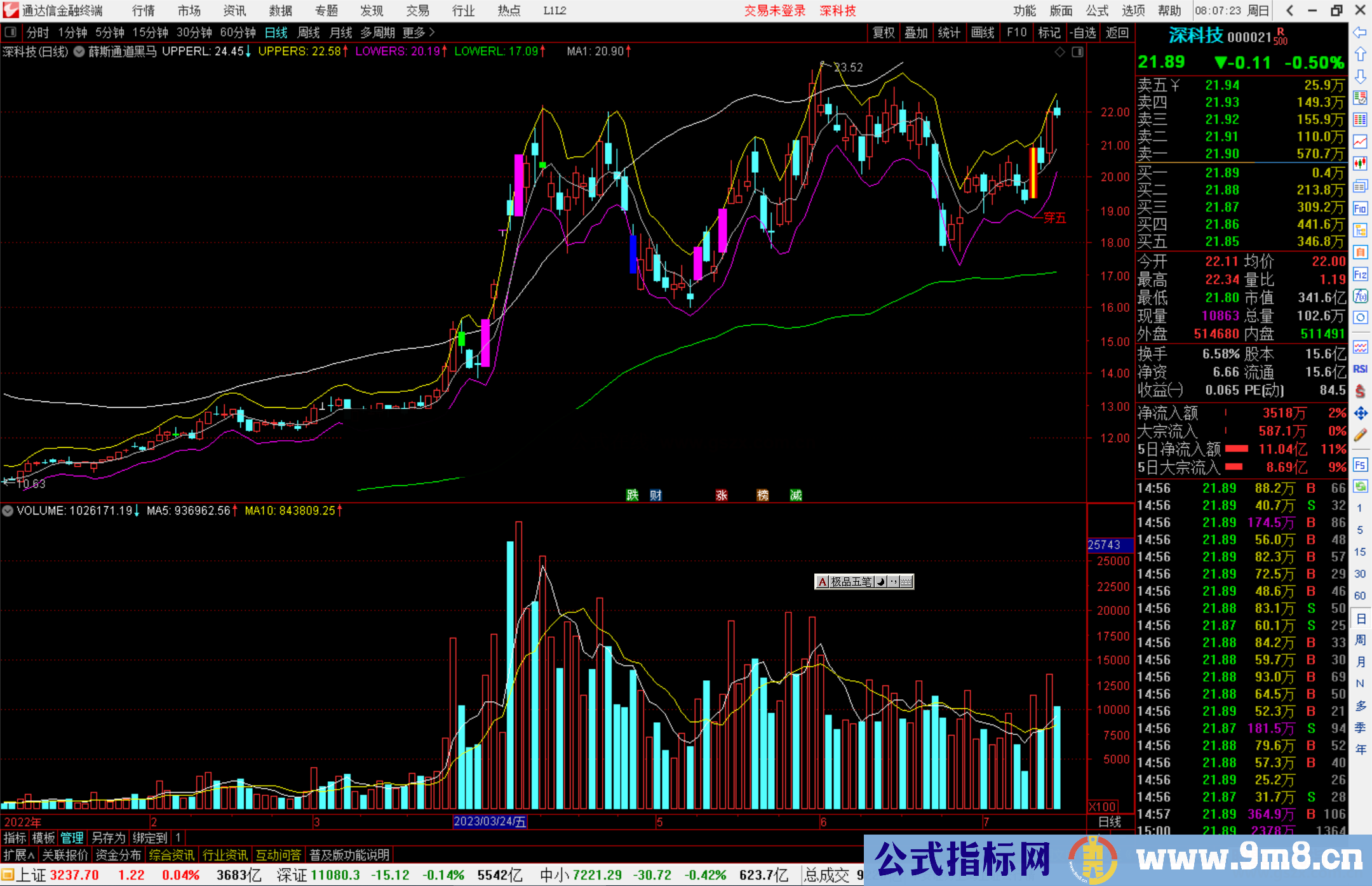The width and height of the screenshot is (1372, 886).
Task: Open the -自选 dropdown button
Action: click(1082, 32)
